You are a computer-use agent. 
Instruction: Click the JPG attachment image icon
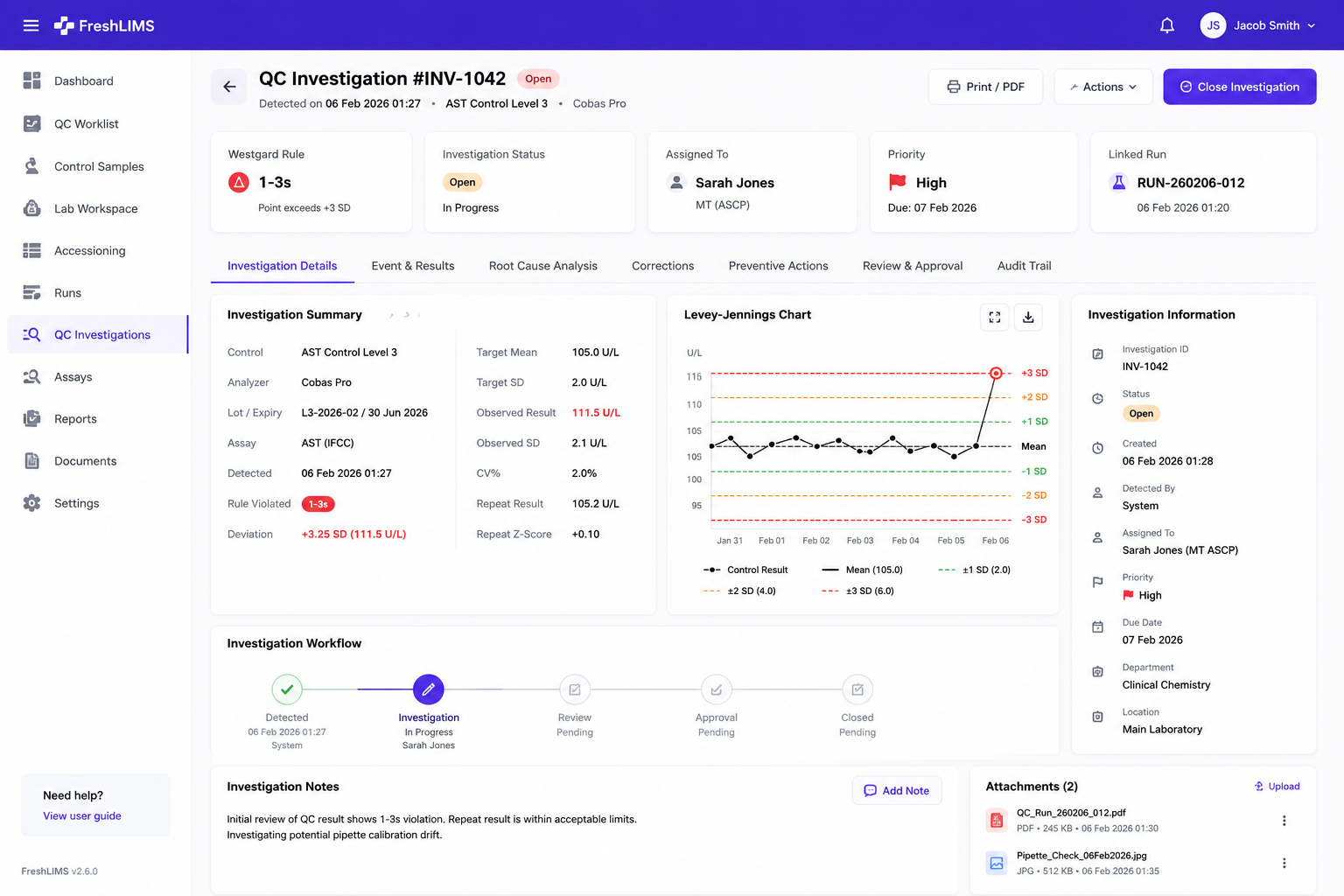point(997,863)
